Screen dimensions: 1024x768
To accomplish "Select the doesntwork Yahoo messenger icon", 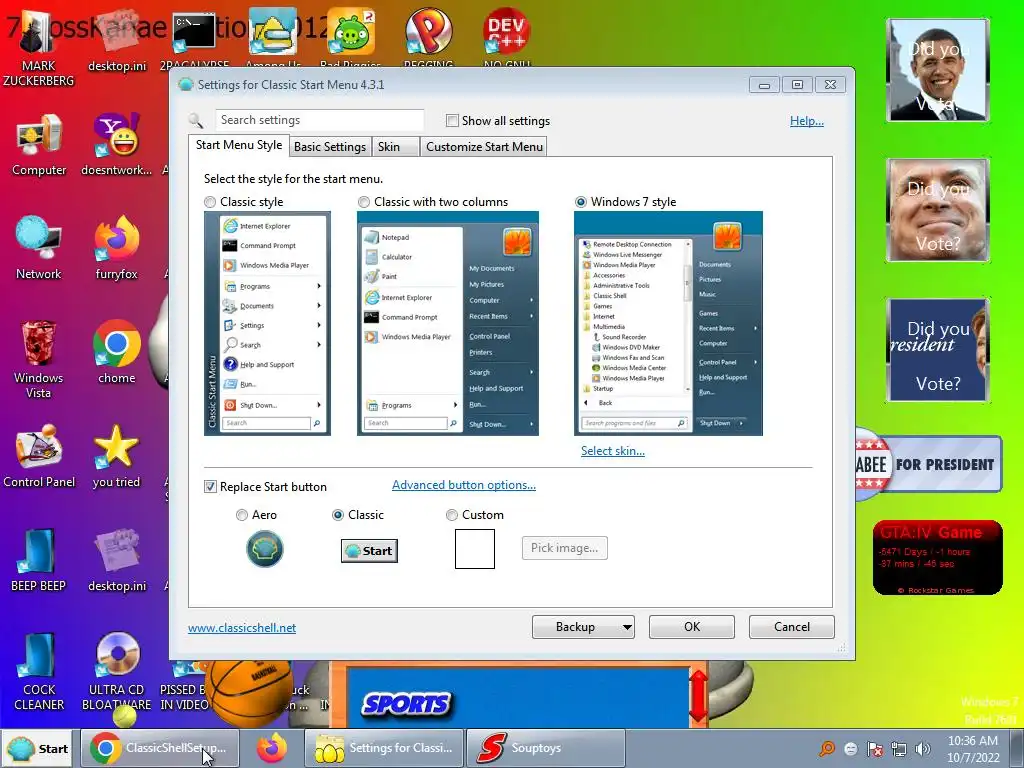I will click(x=116, y=145).
